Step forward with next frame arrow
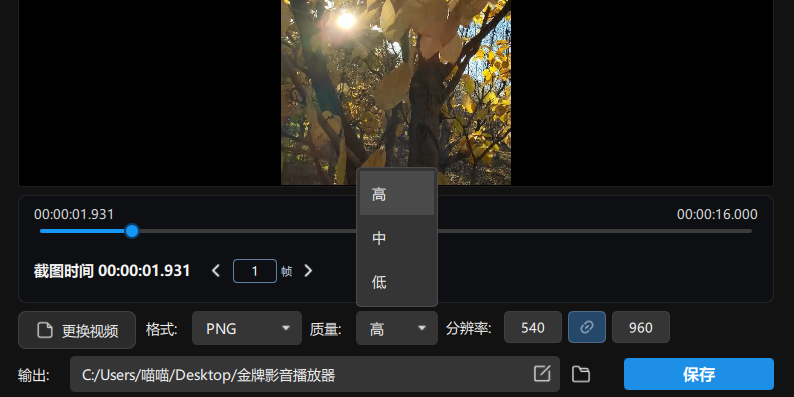Viewport: 794px width, 397px height. [x=308, y=271]
